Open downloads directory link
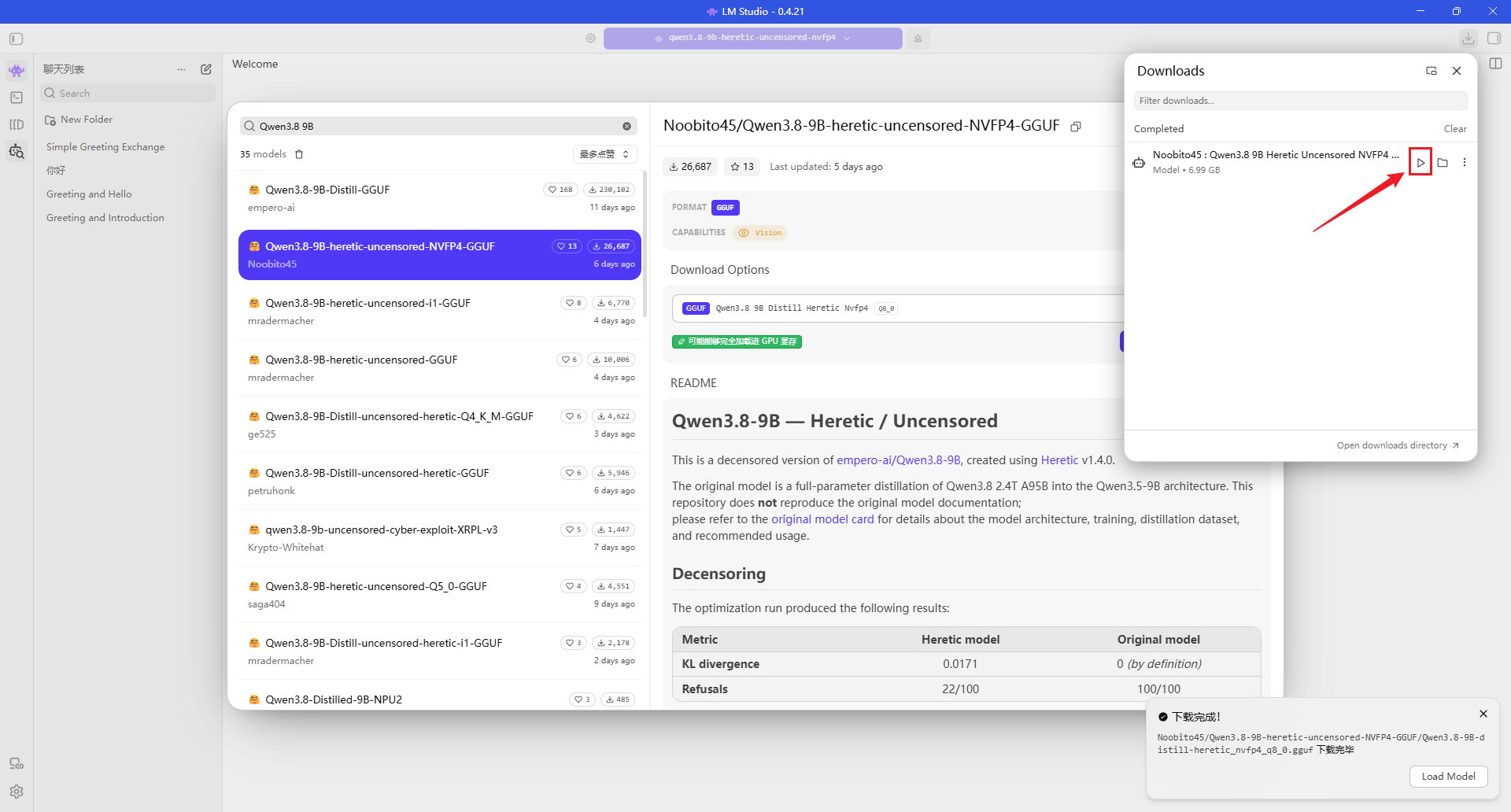This screenshot has width=1511, height=812. coord(1398,445)
